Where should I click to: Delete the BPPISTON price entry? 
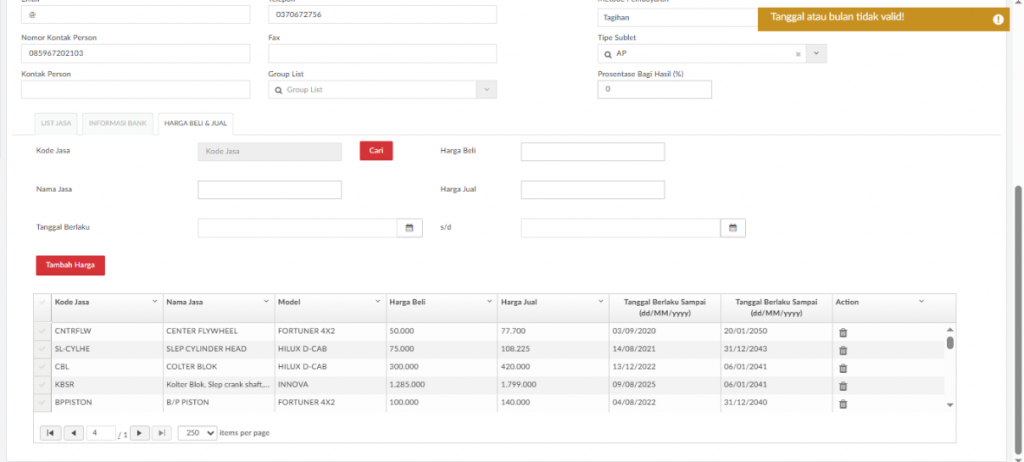[842, 404]
